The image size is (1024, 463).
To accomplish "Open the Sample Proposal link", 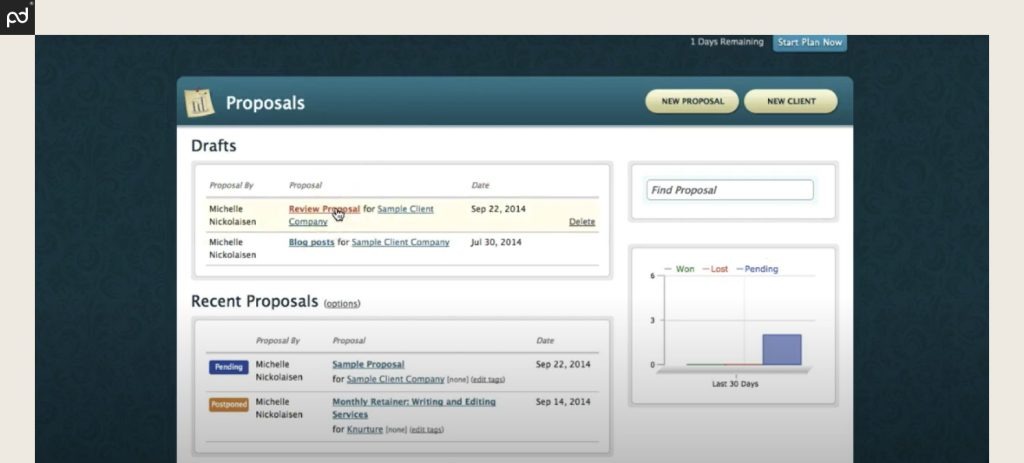I will 368,365.
